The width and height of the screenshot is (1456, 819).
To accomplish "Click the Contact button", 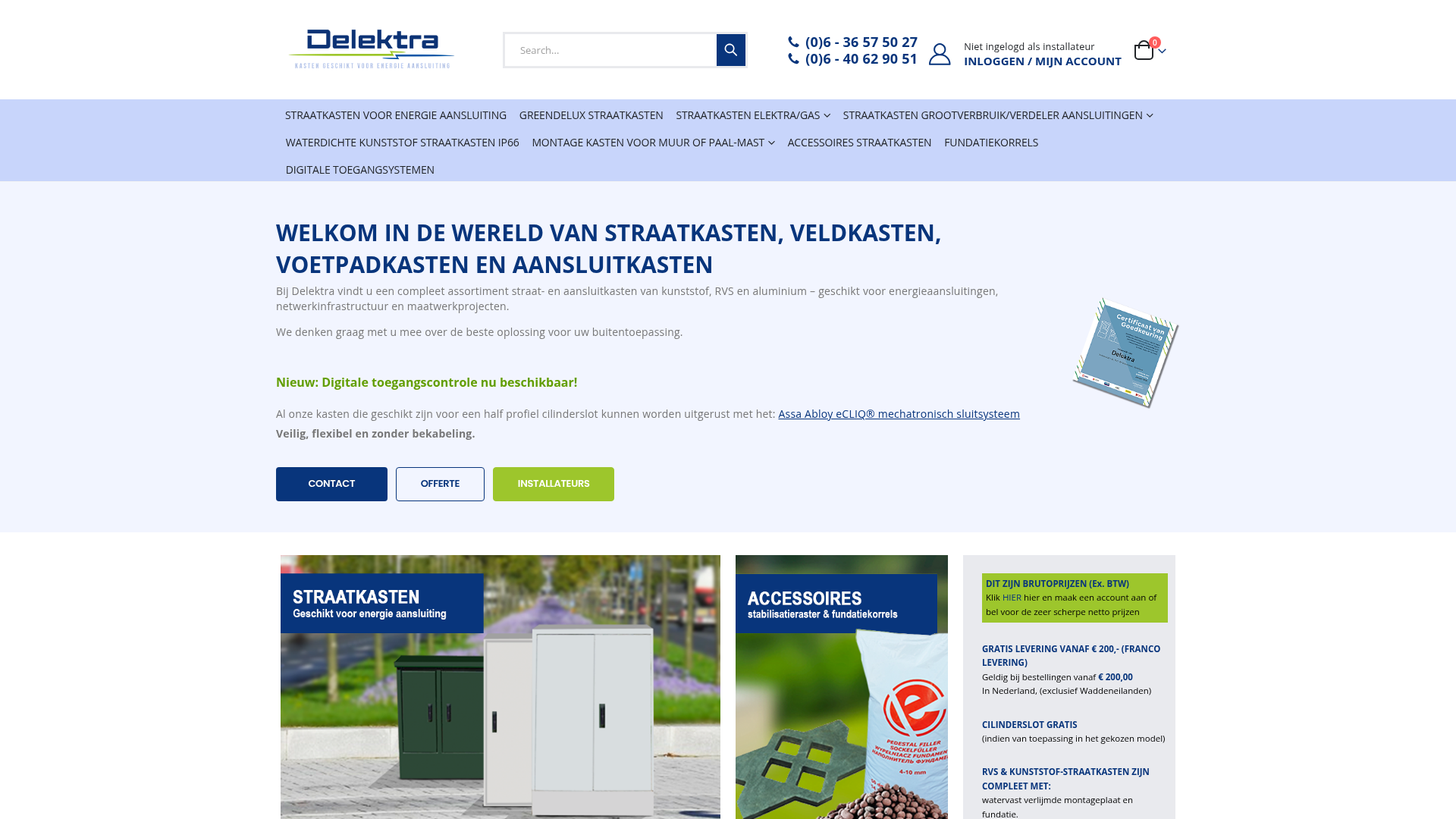I will pyautogui.click(x=331, y=484).
